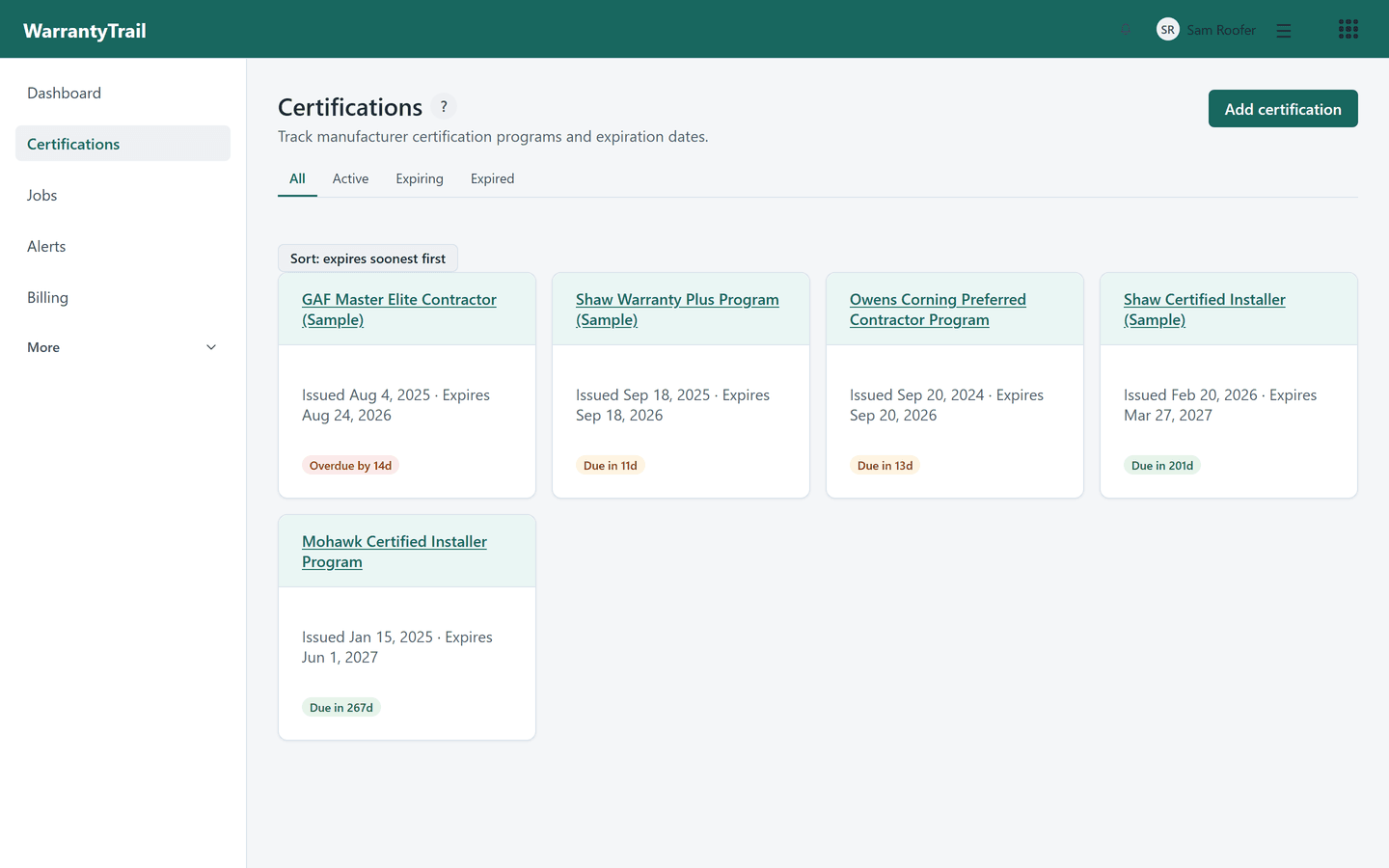Open Shaw Warranty Plus Program link
Viewport: 1389px width, 868px height.
pos(677,310)
